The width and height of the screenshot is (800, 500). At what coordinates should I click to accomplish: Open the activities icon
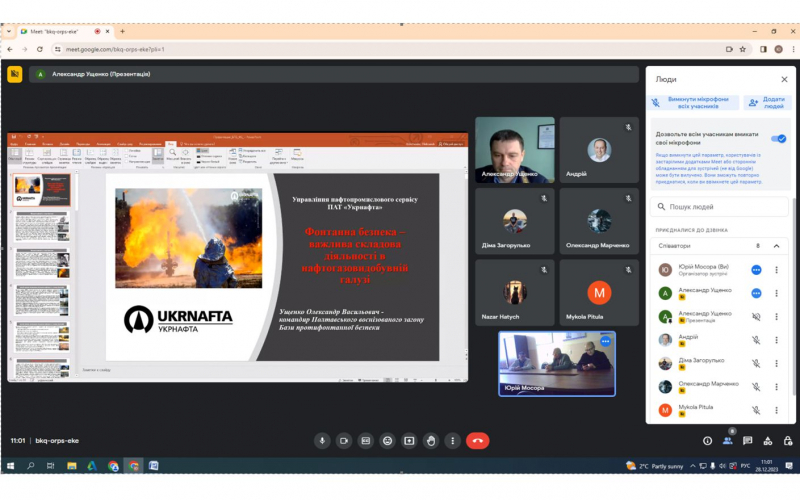[x=768, y=441]
